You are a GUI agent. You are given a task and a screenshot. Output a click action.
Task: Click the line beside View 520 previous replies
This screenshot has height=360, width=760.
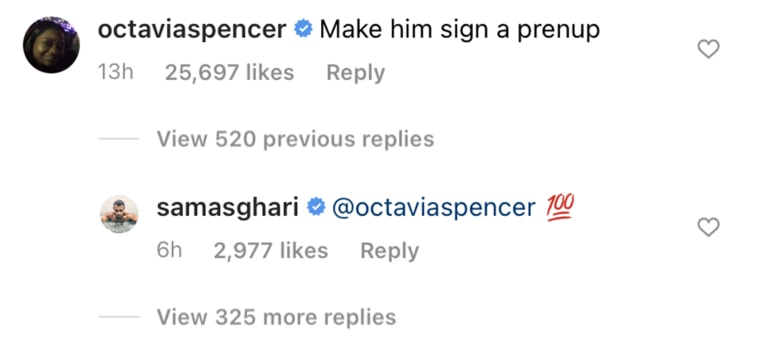(119, 140)
